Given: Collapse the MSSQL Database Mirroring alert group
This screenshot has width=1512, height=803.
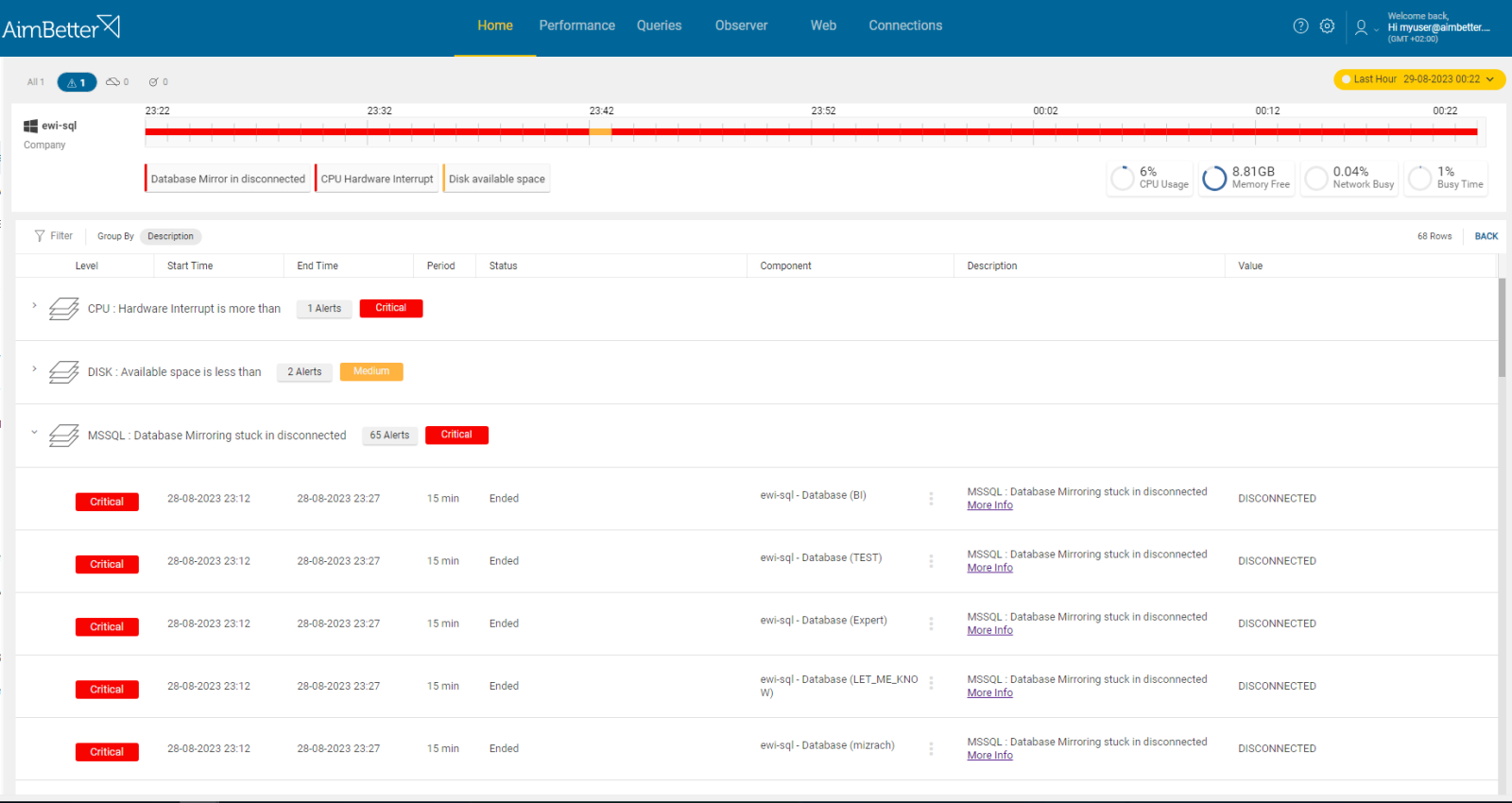Looking at the screenshot, I should [x=34, y=433].
